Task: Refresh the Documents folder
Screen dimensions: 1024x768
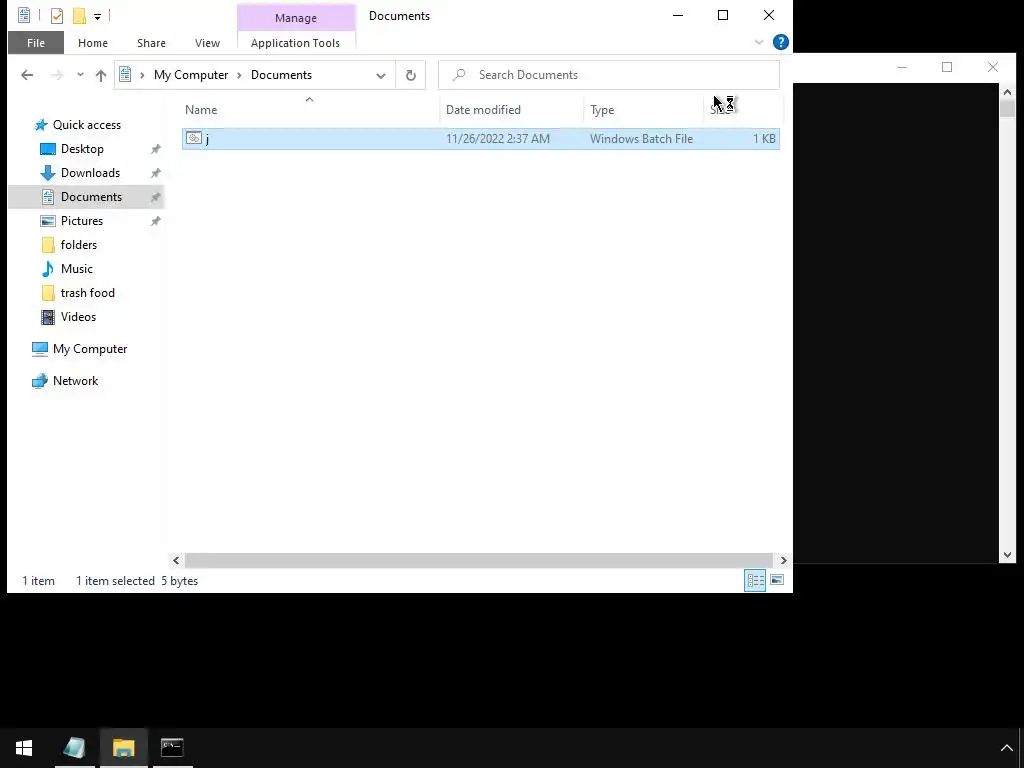Action: (411, 75)
